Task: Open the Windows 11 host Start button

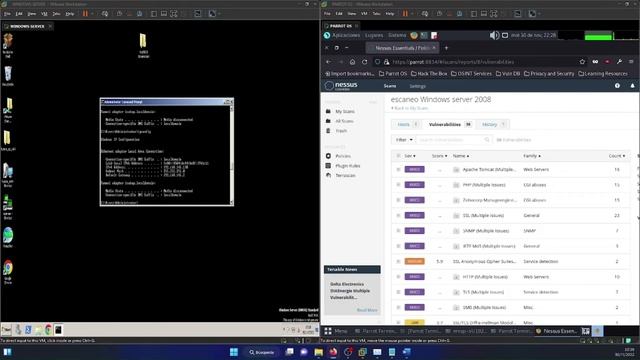Action: (x=234, y=352)
